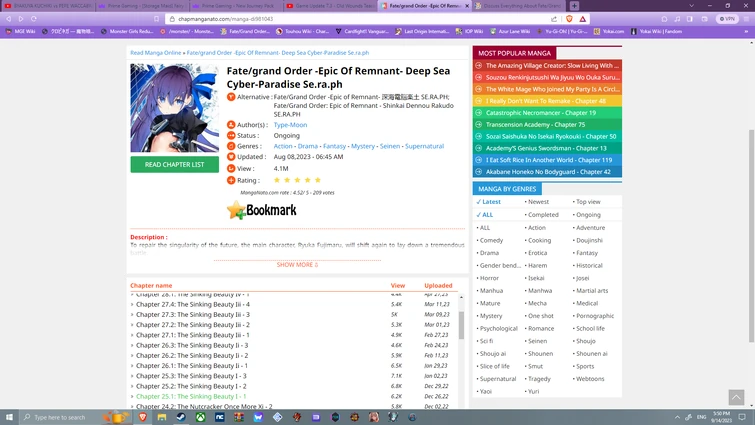Open File Explorer from taskbar
The image size is (755, 425).
coord(162,417)
